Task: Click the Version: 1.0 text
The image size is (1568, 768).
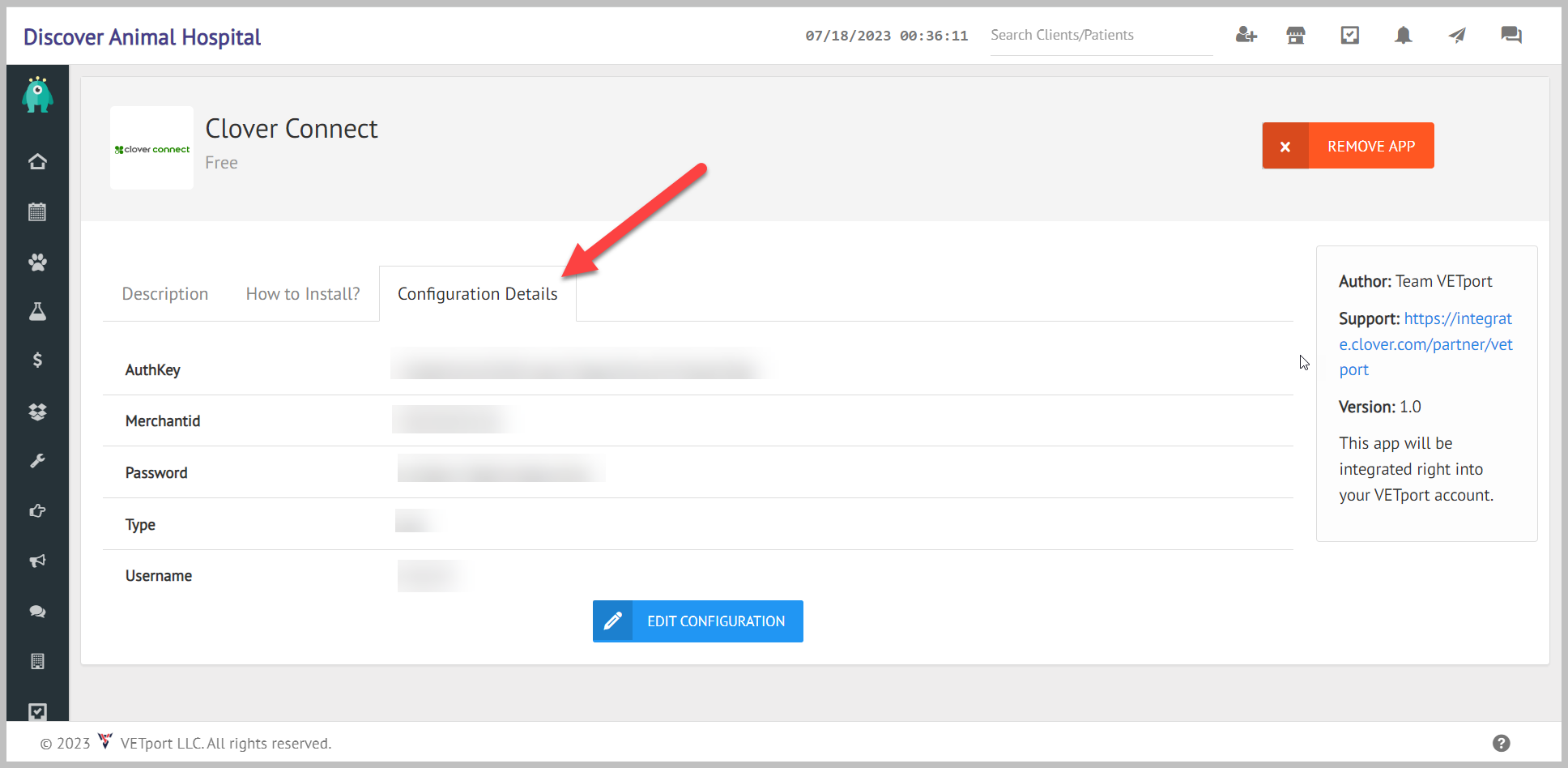Action: click(1380, 407)
